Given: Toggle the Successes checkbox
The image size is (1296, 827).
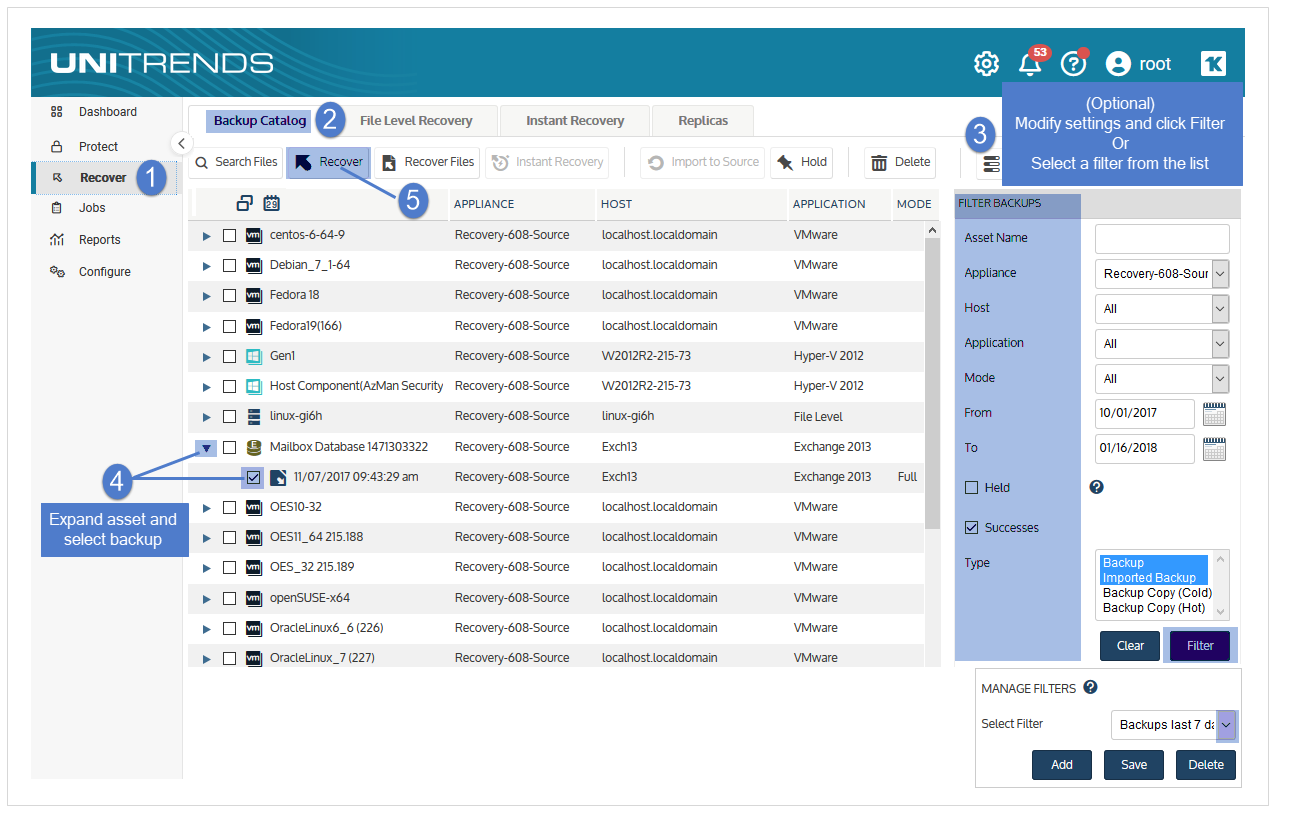Looking at the screenshot, I should [971, 528].
